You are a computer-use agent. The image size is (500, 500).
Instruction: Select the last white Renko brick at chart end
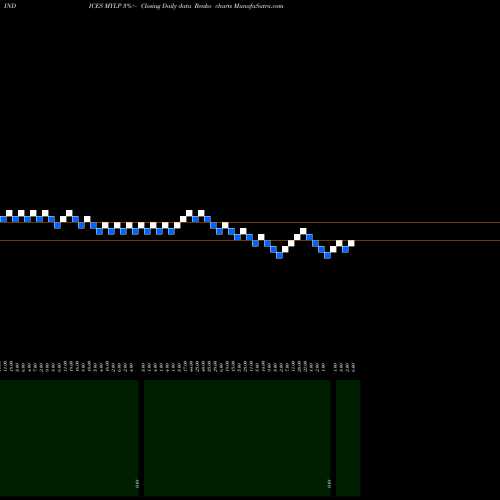coord(351,243)
